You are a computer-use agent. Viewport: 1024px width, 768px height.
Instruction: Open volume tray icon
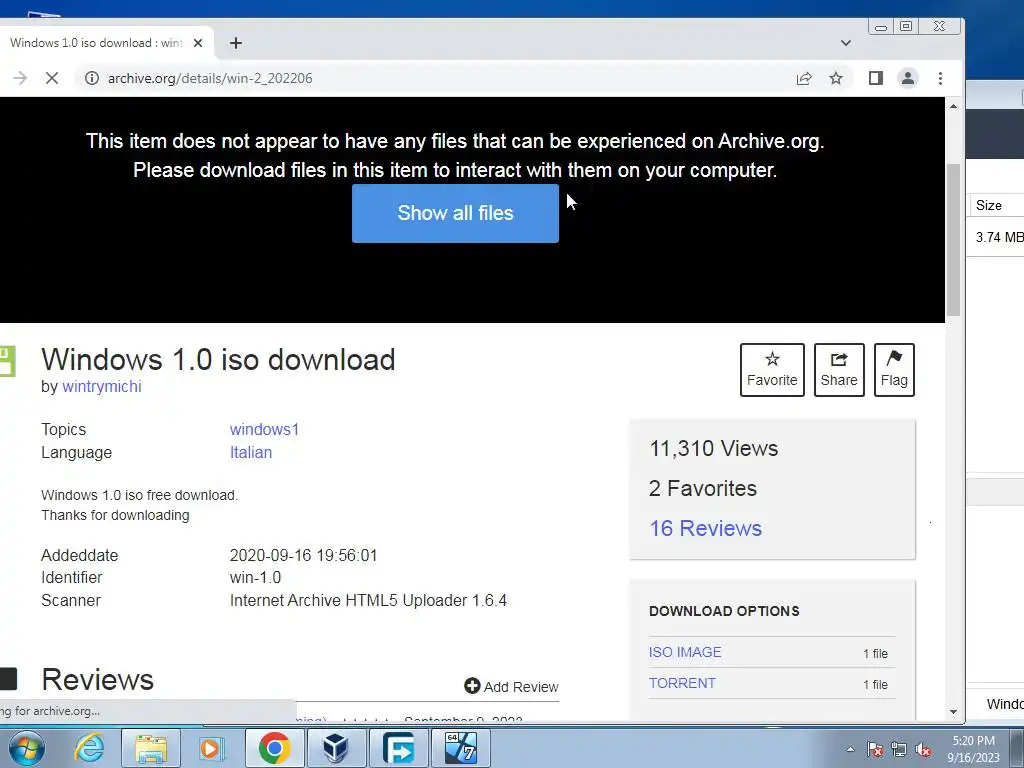tap(923, 749)
